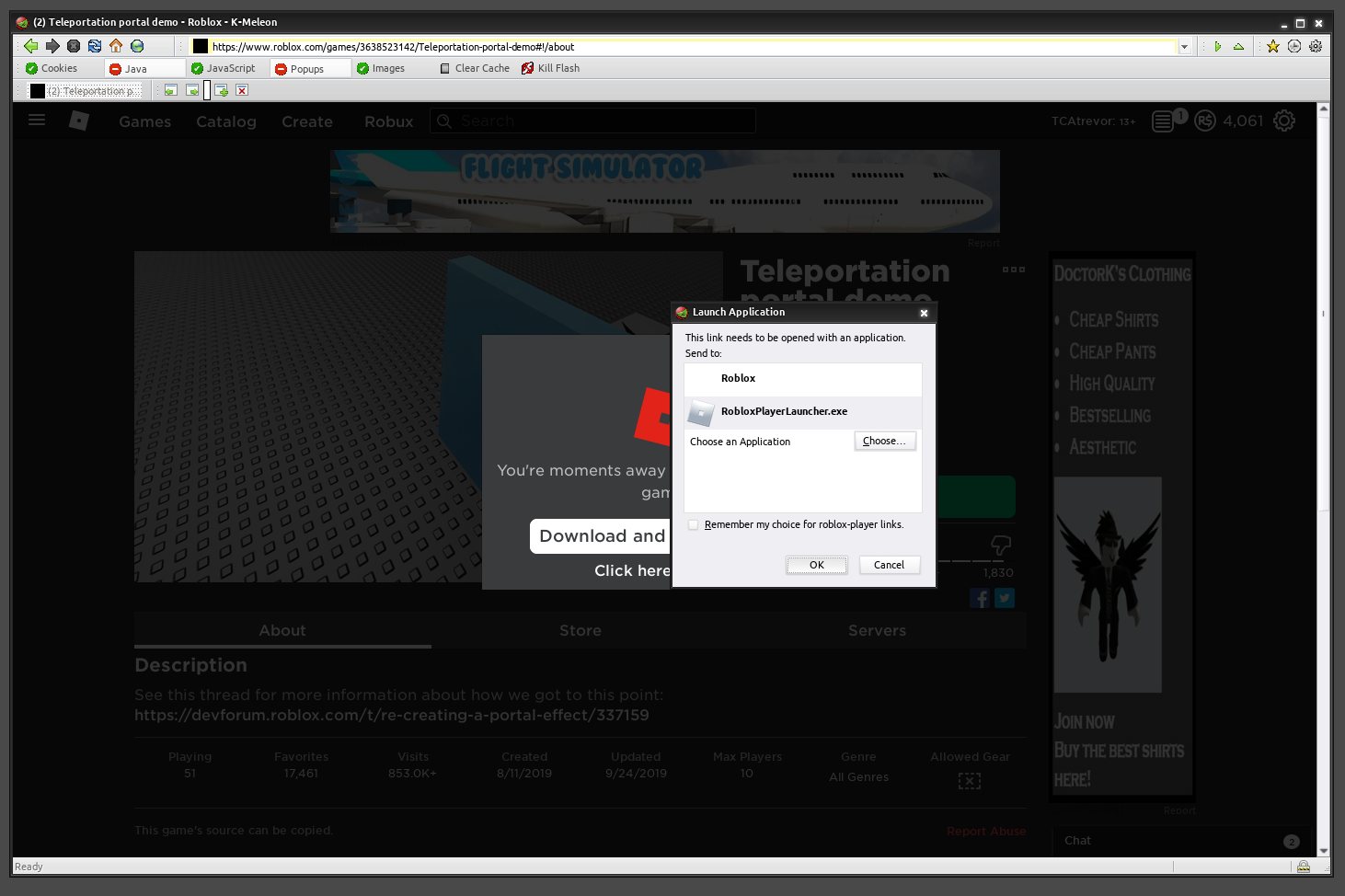Open Create in Roblox navigation

pos(307,121)
